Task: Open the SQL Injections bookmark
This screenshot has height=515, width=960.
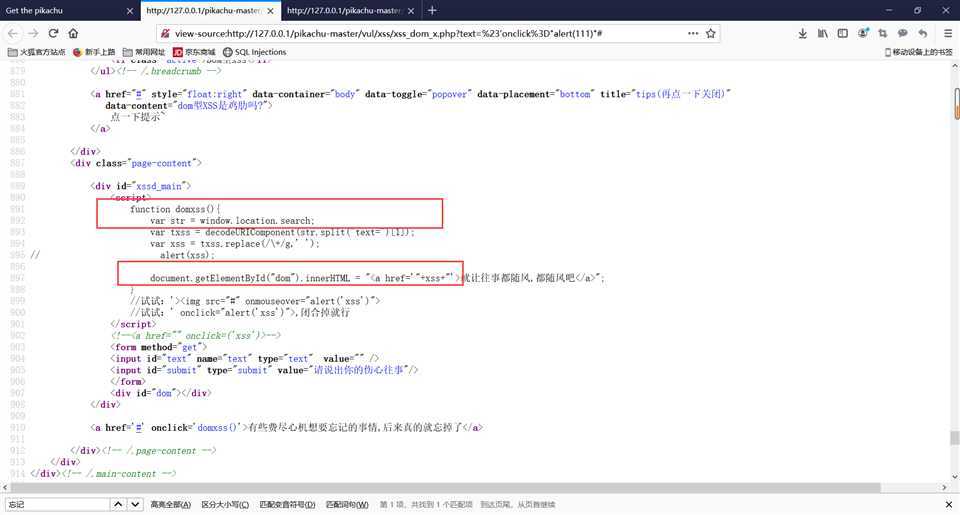Action: pos(255,52)
